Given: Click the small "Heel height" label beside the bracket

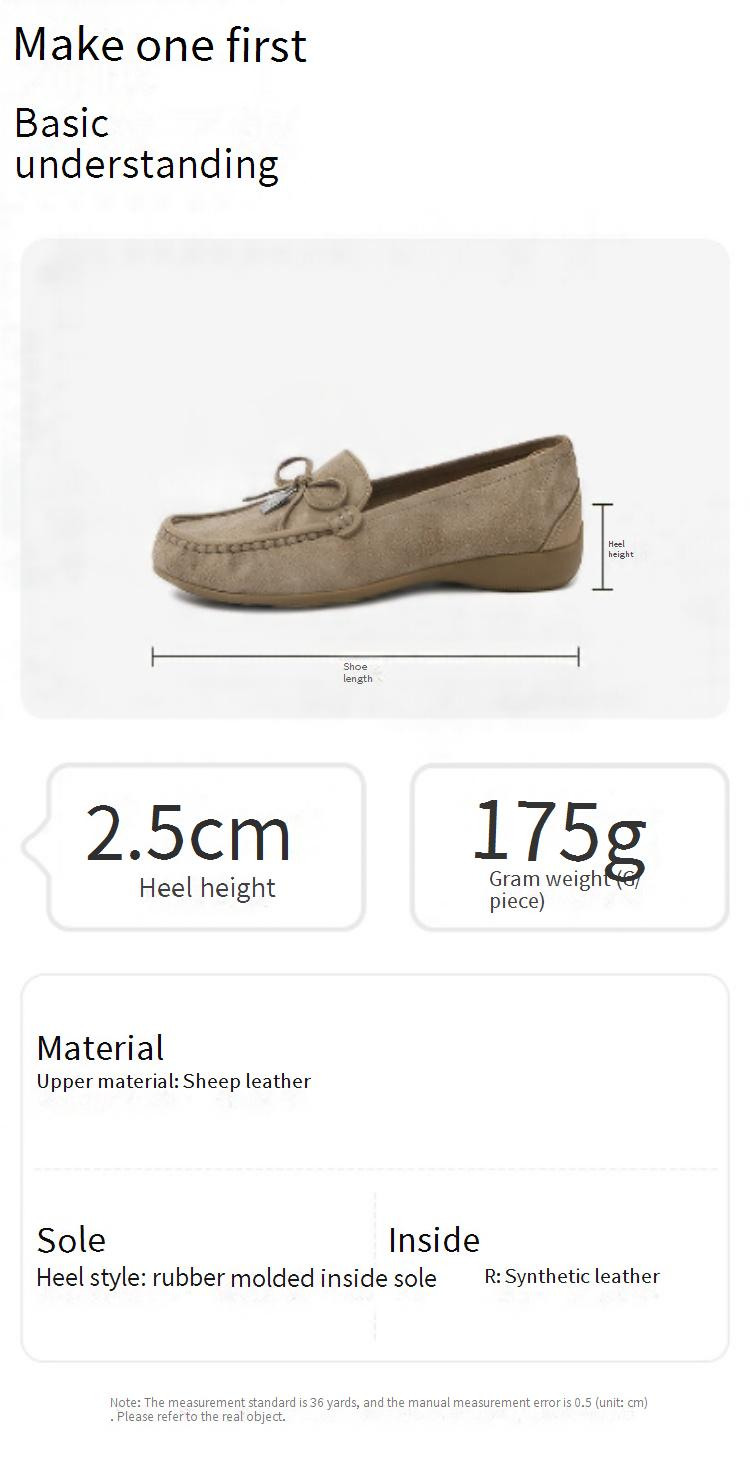Looking at the screenshot, I should click(x=621, y=549).
